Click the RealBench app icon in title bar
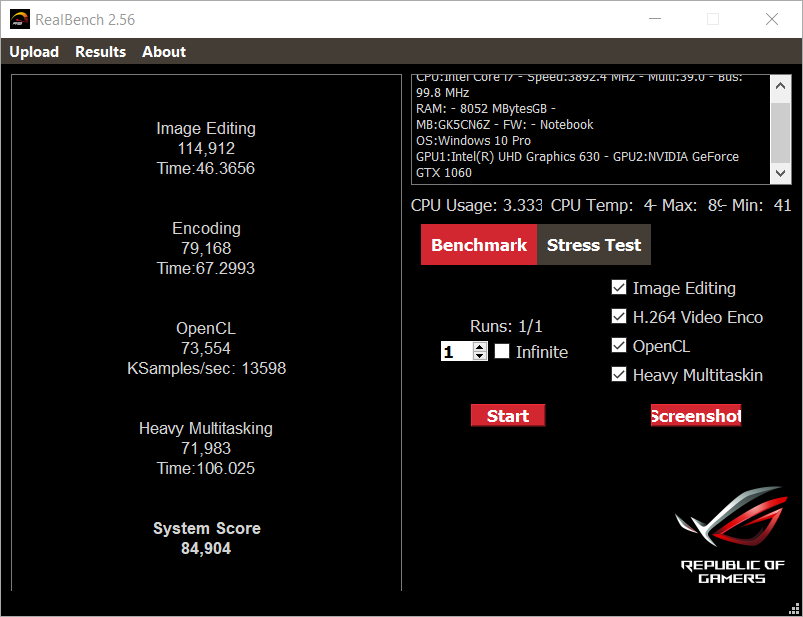Image resolution: width=803 pixels, height=617 pixels. pyautogui.click(x=20, y=19)
